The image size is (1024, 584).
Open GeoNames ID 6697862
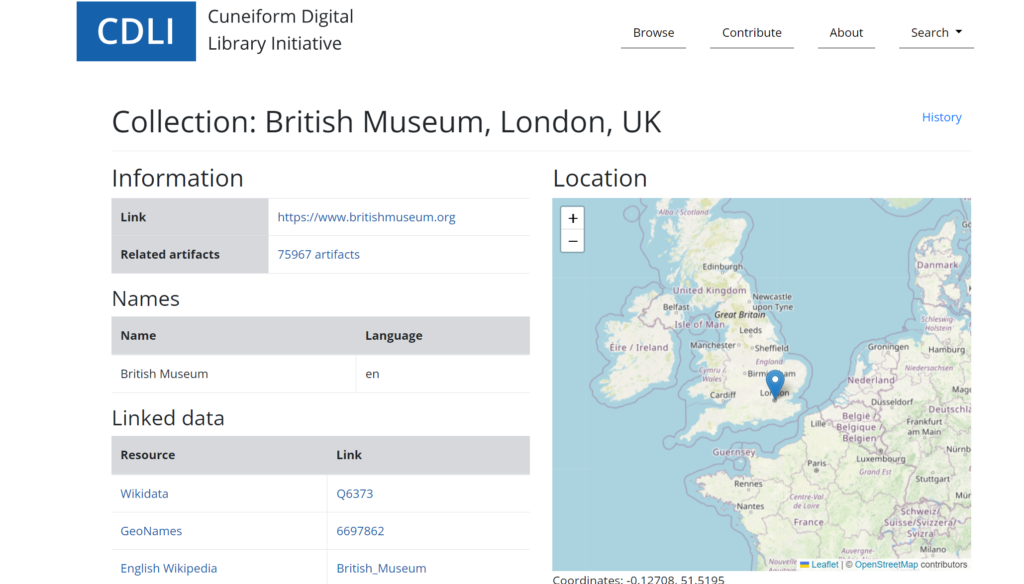click(x=360, y=531)
